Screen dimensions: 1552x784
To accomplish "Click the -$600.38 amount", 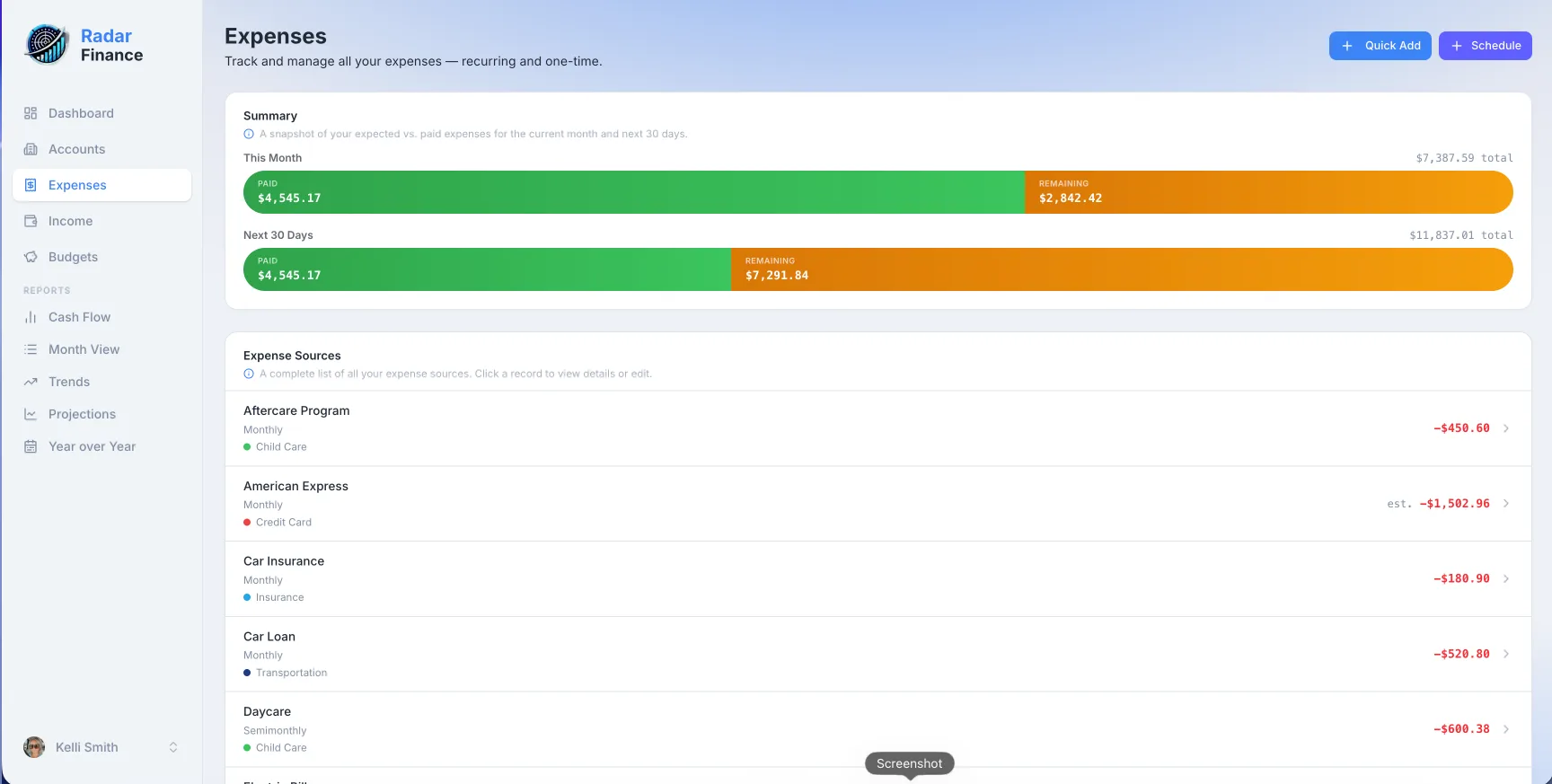I will (x=1461, y=729).
